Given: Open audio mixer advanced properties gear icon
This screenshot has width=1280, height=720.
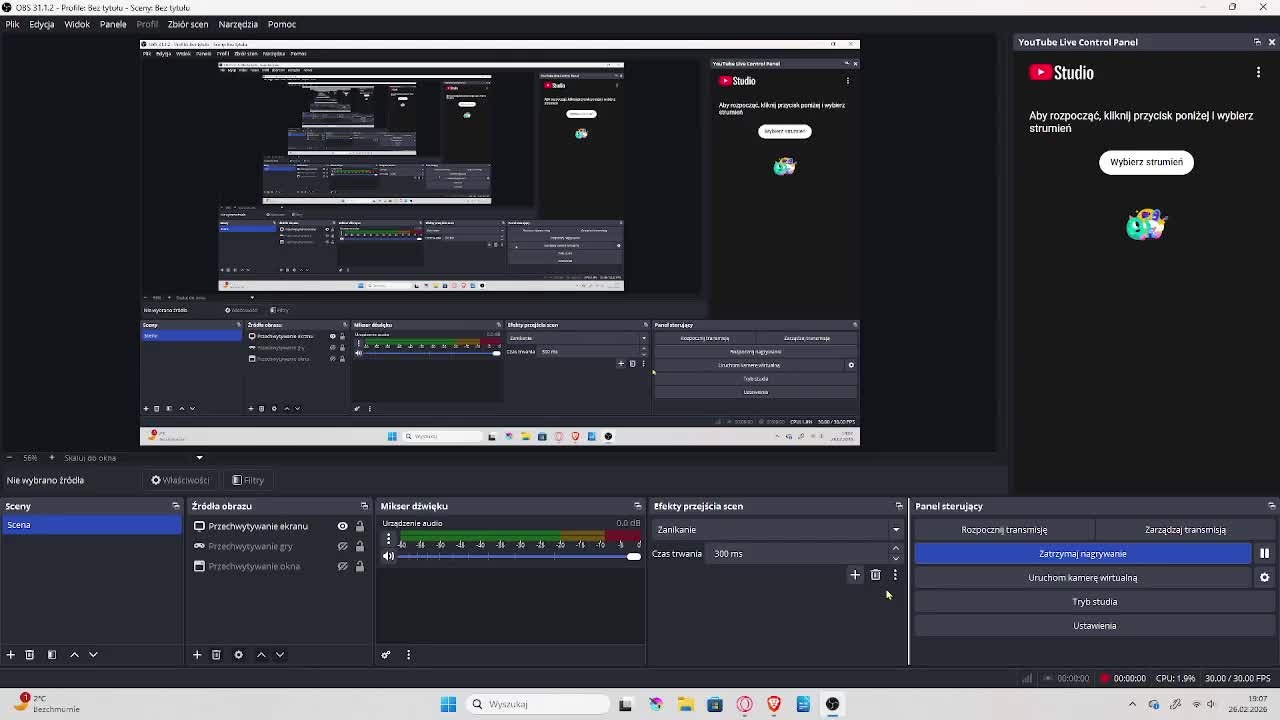Looking at the screenshot, I should (386, 655).
